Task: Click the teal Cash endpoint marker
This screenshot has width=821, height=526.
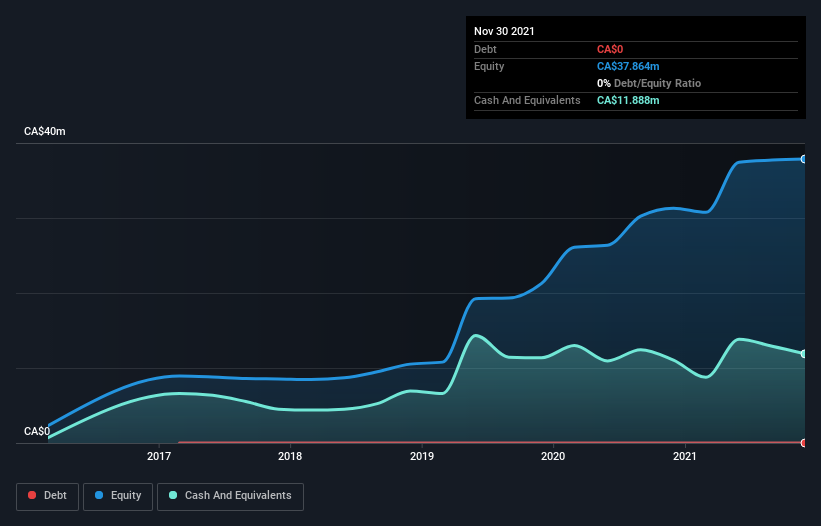Action: tap(804, 354)
